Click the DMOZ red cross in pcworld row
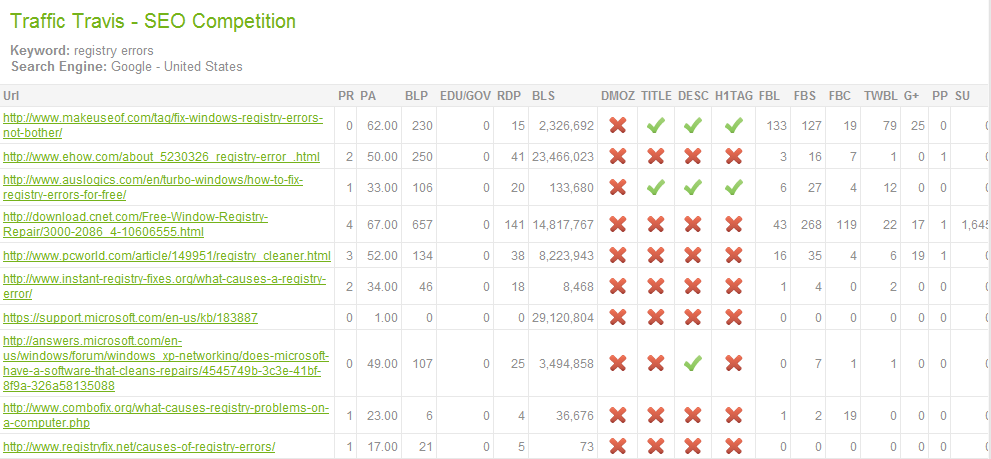The image size is (991, 459). [618, 255]
